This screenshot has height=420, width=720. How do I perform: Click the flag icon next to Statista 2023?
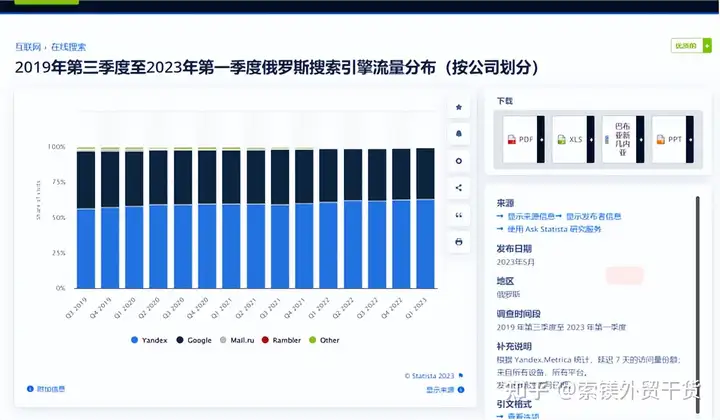pos(461,375)
